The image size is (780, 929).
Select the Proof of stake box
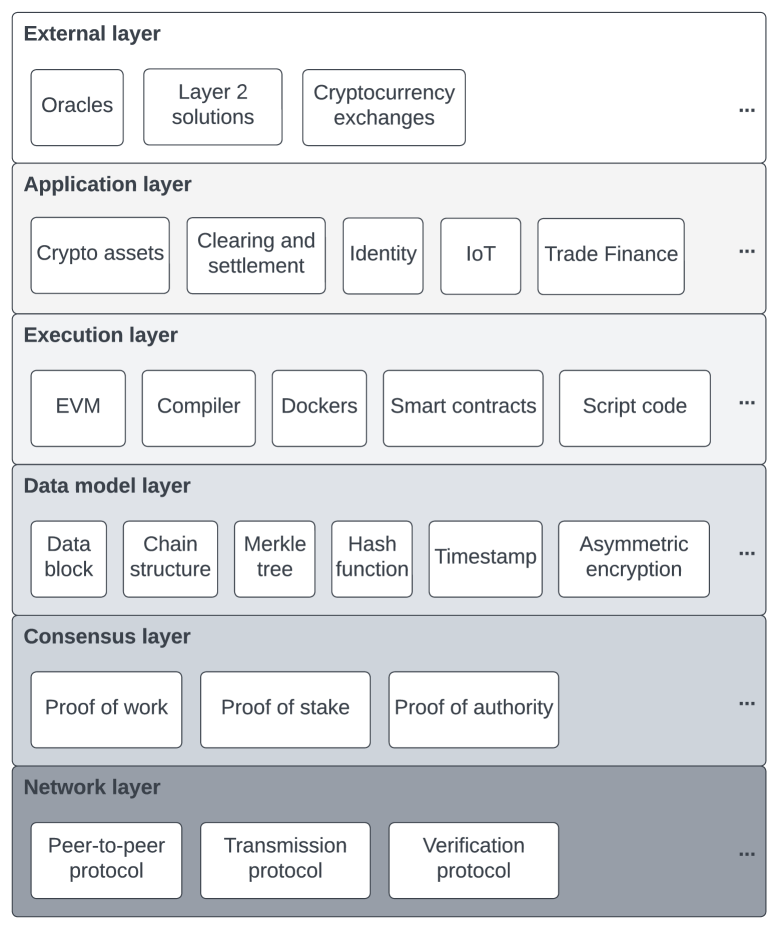click(x=285, y=709)
